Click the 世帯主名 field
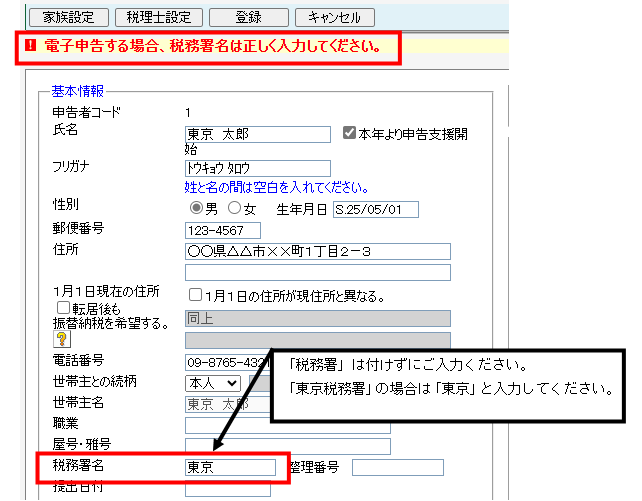The height and width of the screenshot is (501, 642). (x=228, y=404)
